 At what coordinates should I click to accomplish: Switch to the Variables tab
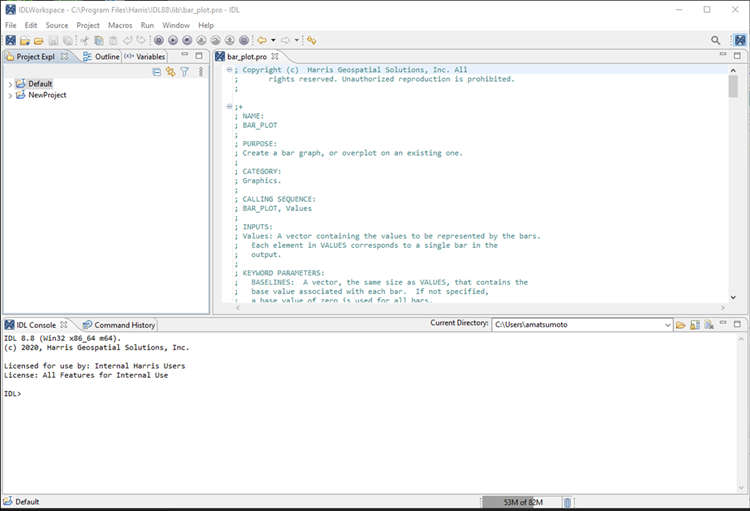[x=150, y=57]
